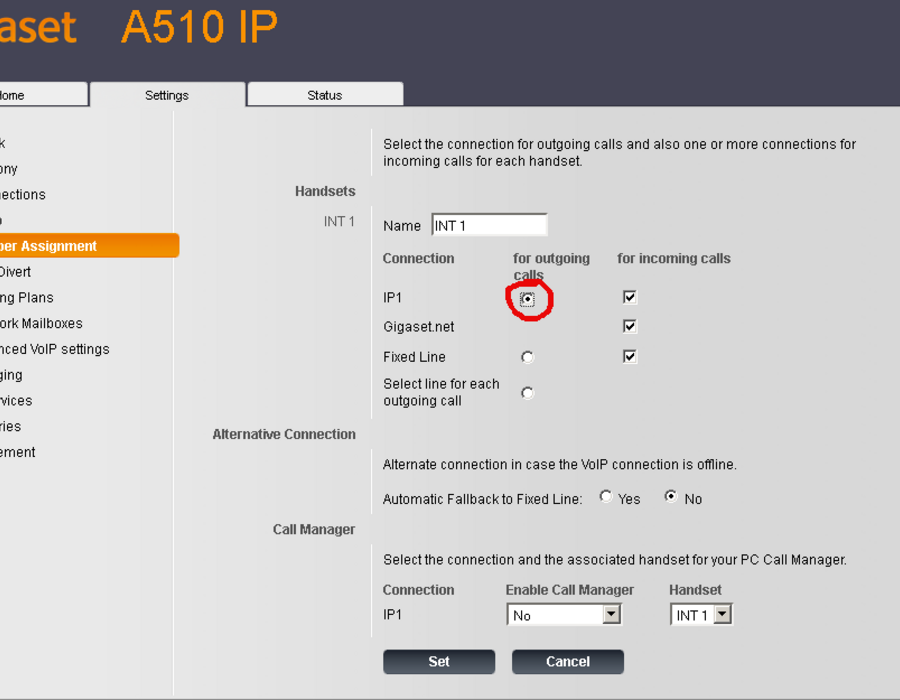Click the 'Handsets' section heading
This screenshot has width=900, height=700.
[x=325, y=191]
